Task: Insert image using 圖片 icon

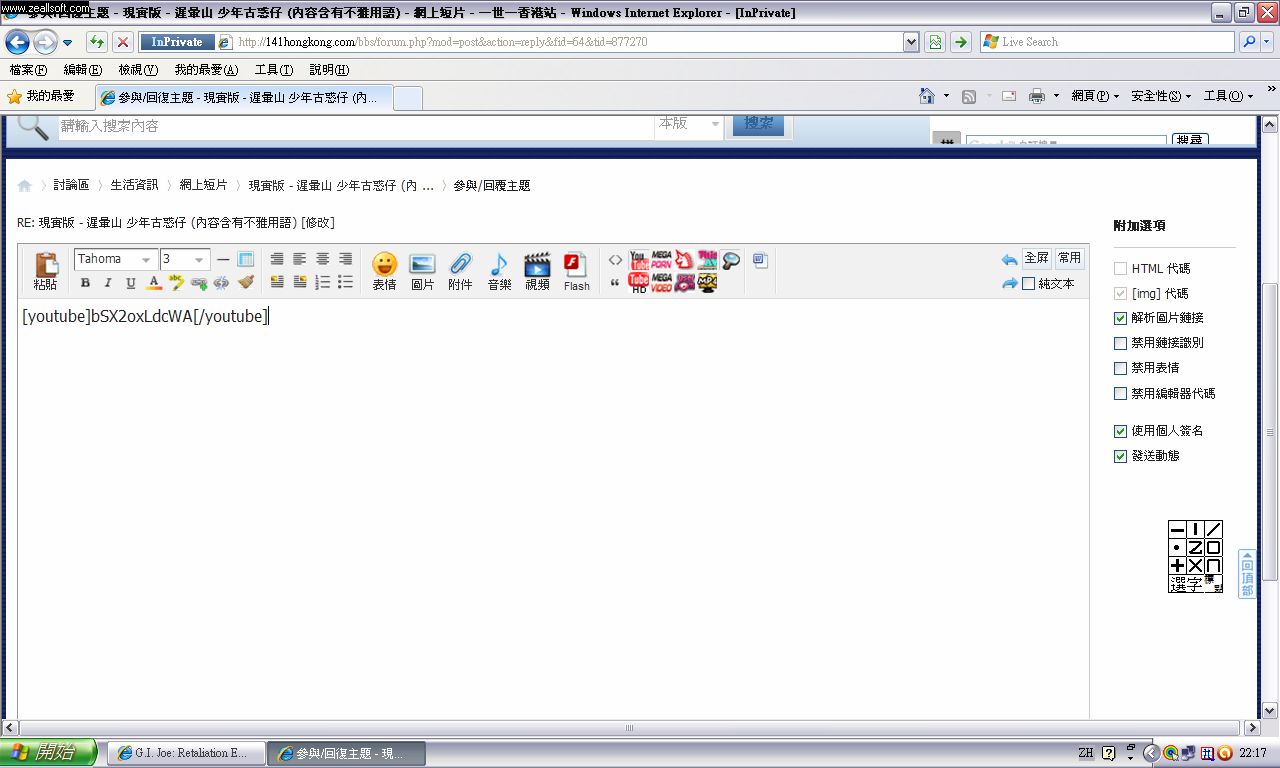Action: [422, 270]
